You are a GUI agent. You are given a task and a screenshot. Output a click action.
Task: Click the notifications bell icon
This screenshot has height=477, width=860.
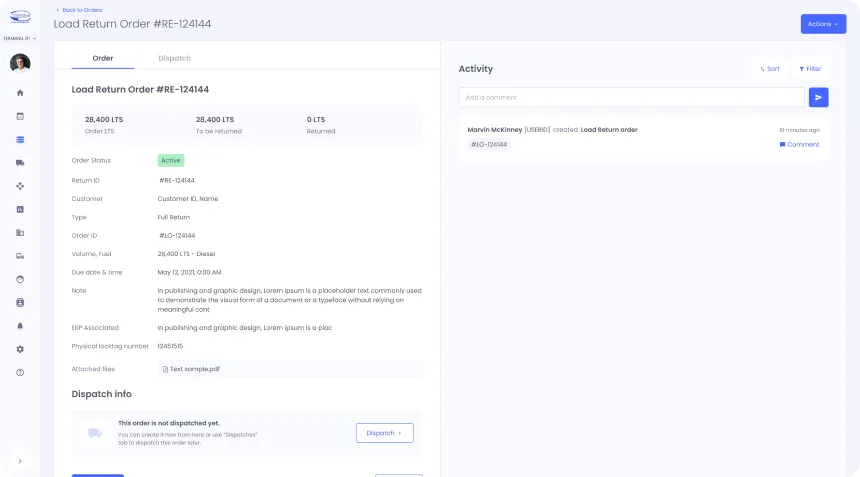coord(20,326)
